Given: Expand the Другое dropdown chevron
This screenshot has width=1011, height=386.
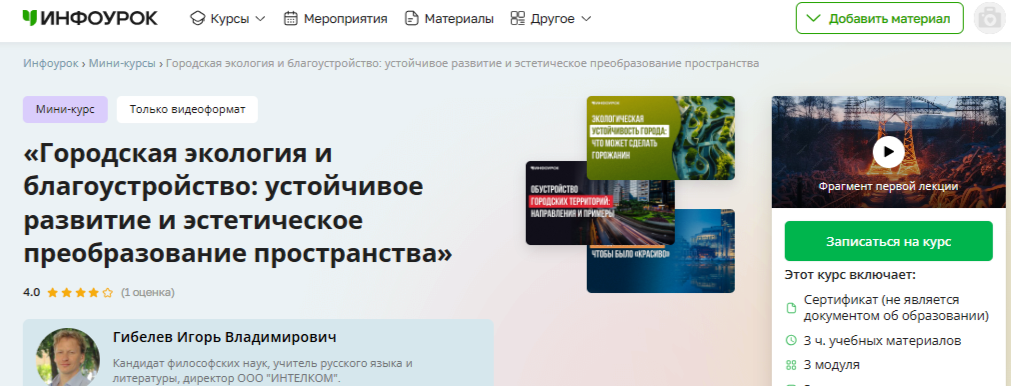Looking at the screenshot, I should click(x=586, y=19).
